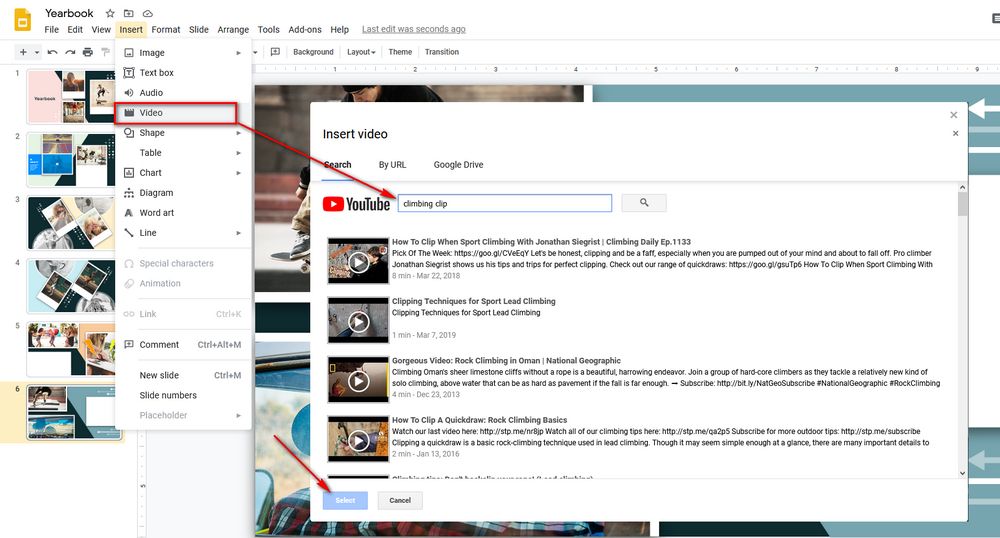
Task: Select slide 4 thumbnail
Action: [71, 286]
